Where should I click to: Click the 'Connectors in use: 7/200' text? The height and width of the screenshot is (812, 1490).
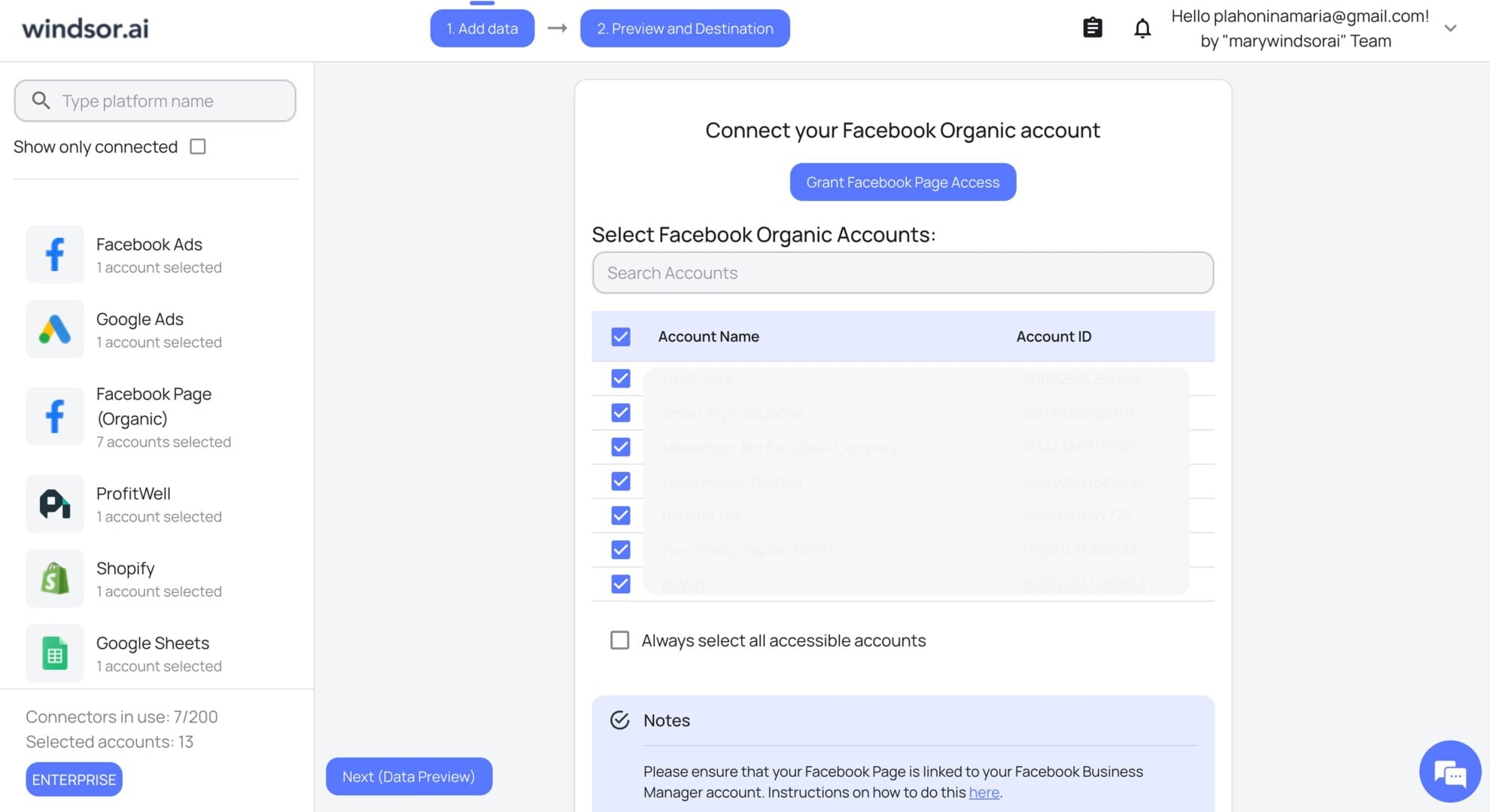[x=122, y=716]
